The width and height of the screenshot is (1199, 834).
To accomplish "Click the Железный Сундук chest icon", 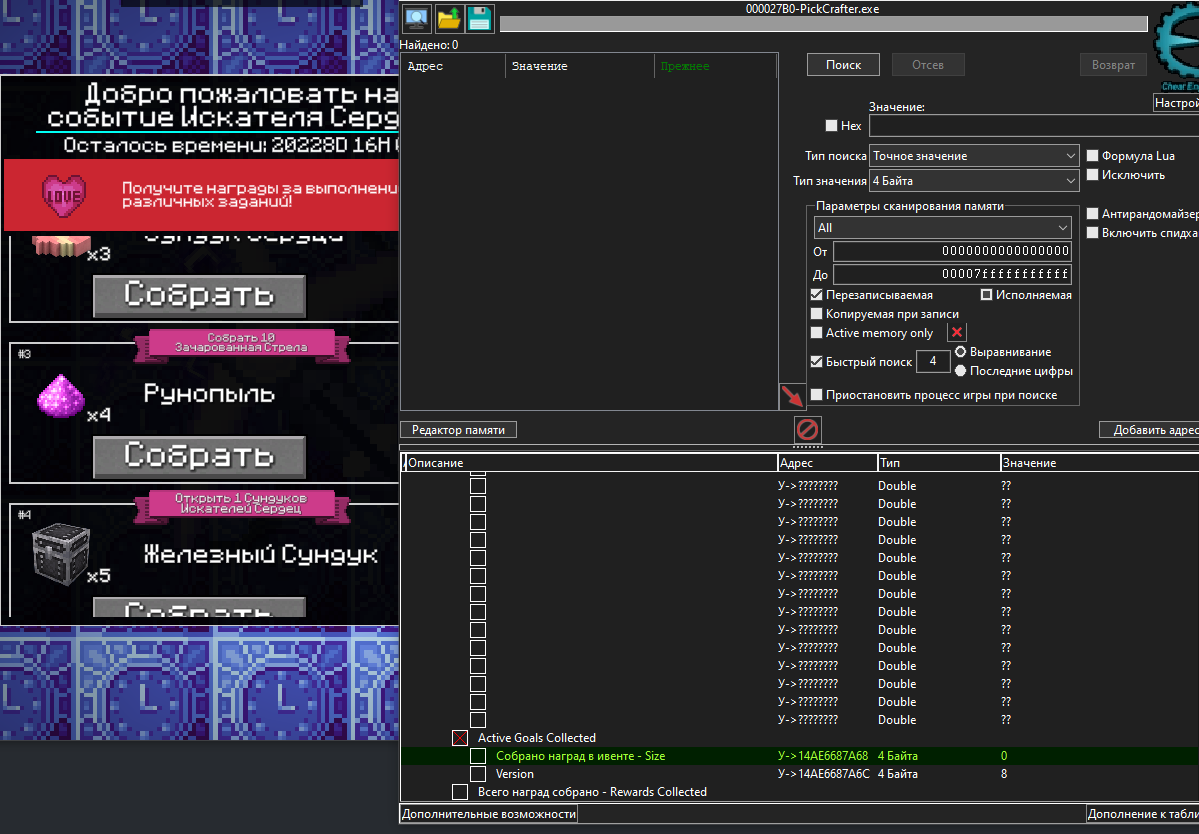I will 60,553.
